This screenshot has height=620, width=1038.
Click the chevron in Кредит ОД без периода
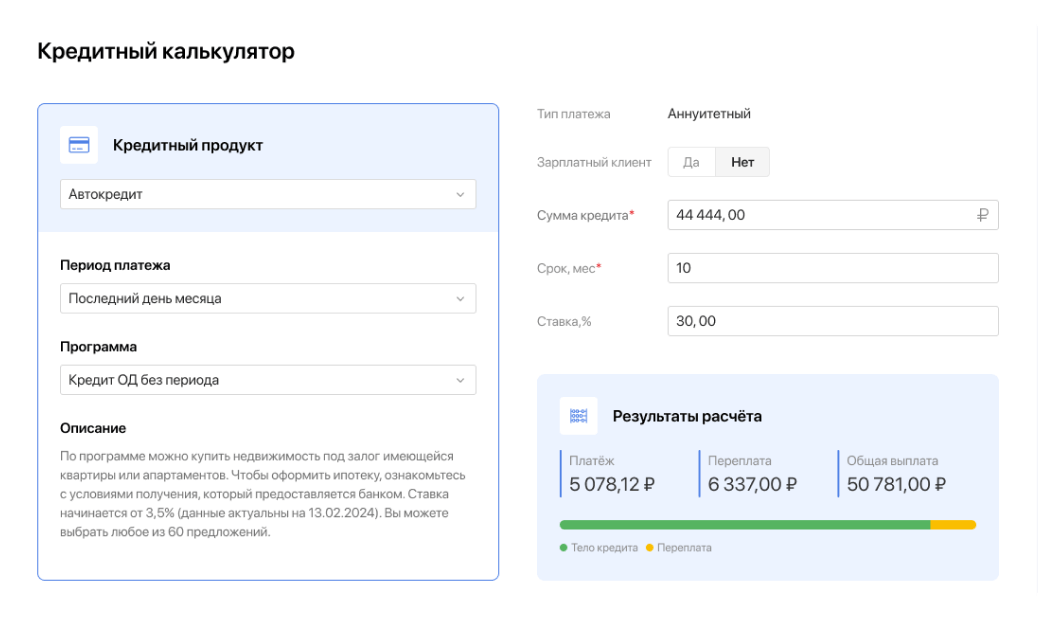460,380
